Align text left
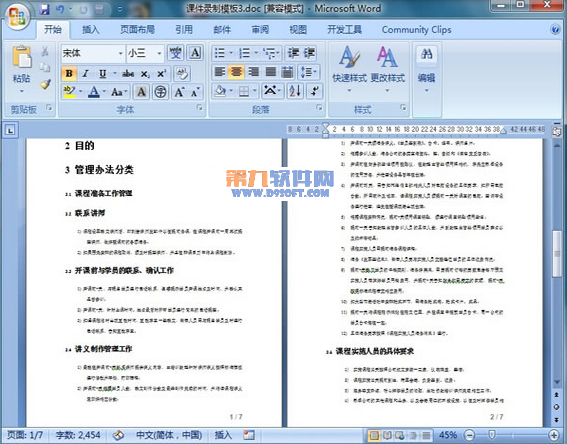The width and height of the screenshot is (567, 444). pyautogui.click(x=219, y=72)
